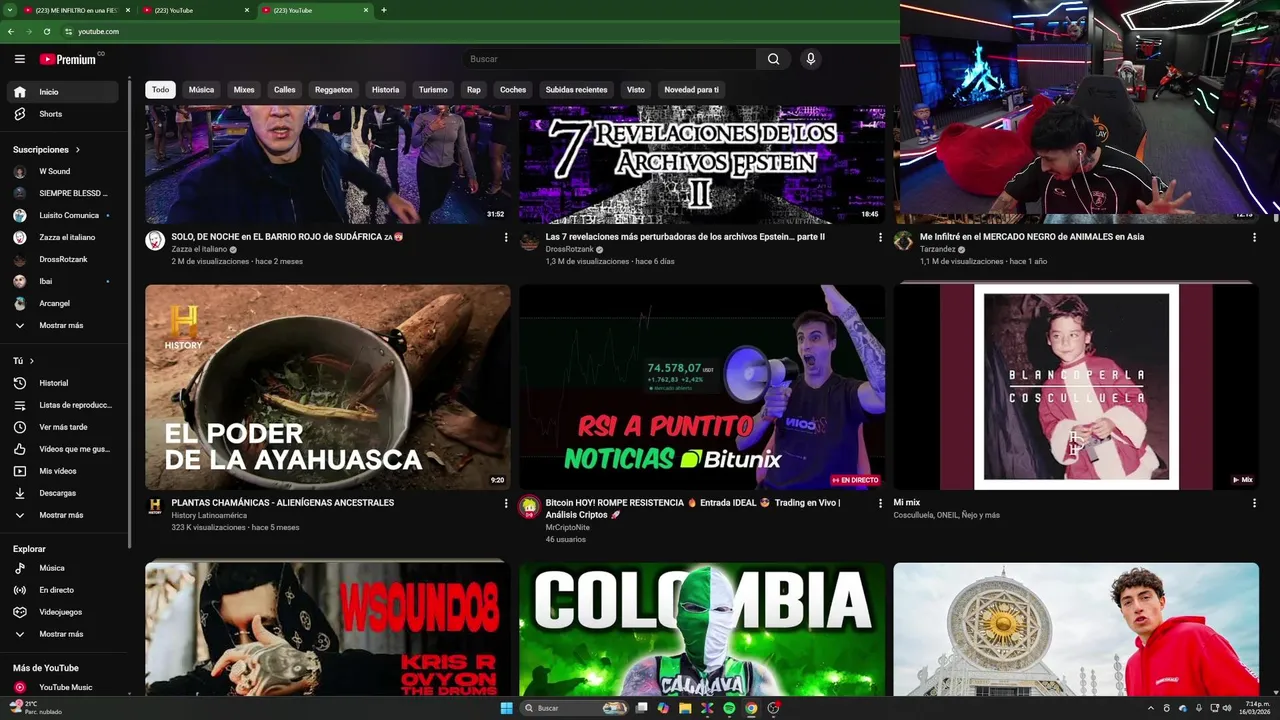Open Historial in the sidebar
The height and width of the screenshot is (720, 1280).
pos(62,383)
